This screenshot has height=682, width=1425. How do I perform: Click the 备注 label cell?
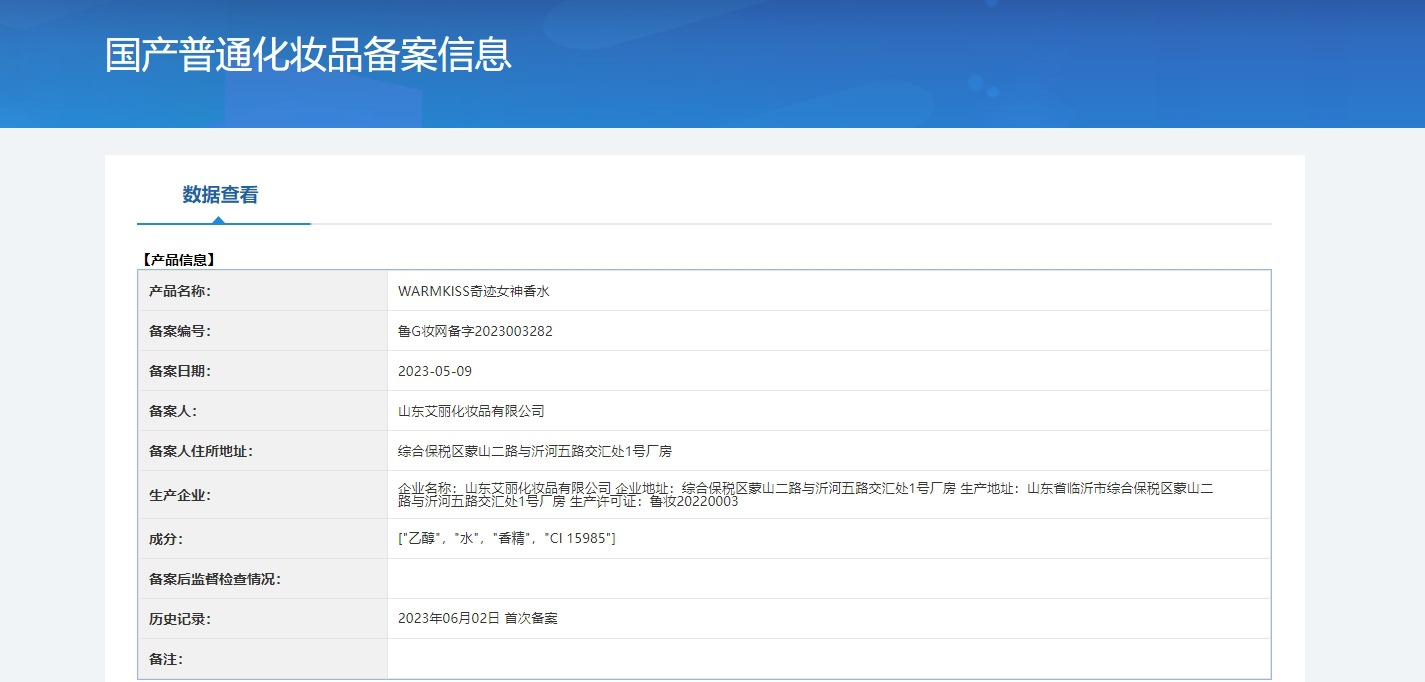coord(263,659)
